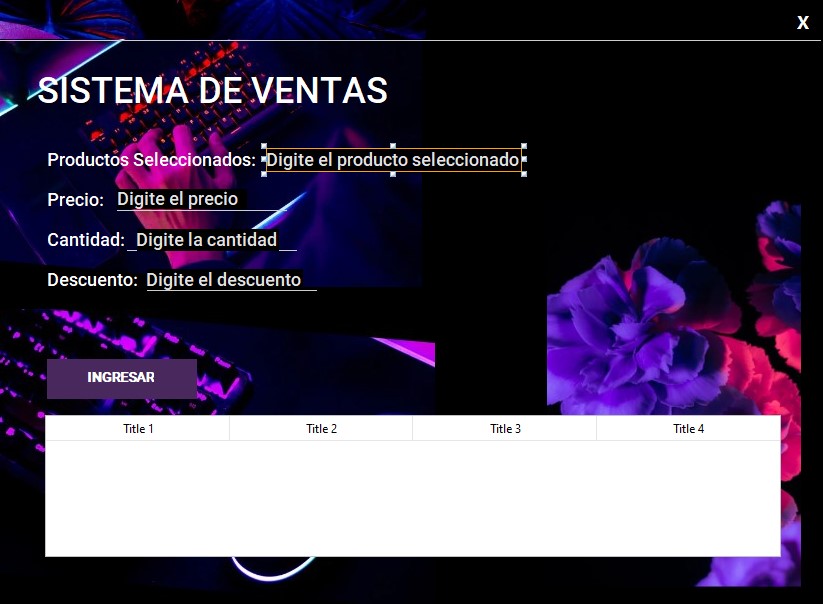Click the empty table body area
The image size is (823, 604).
coord(412,497)
